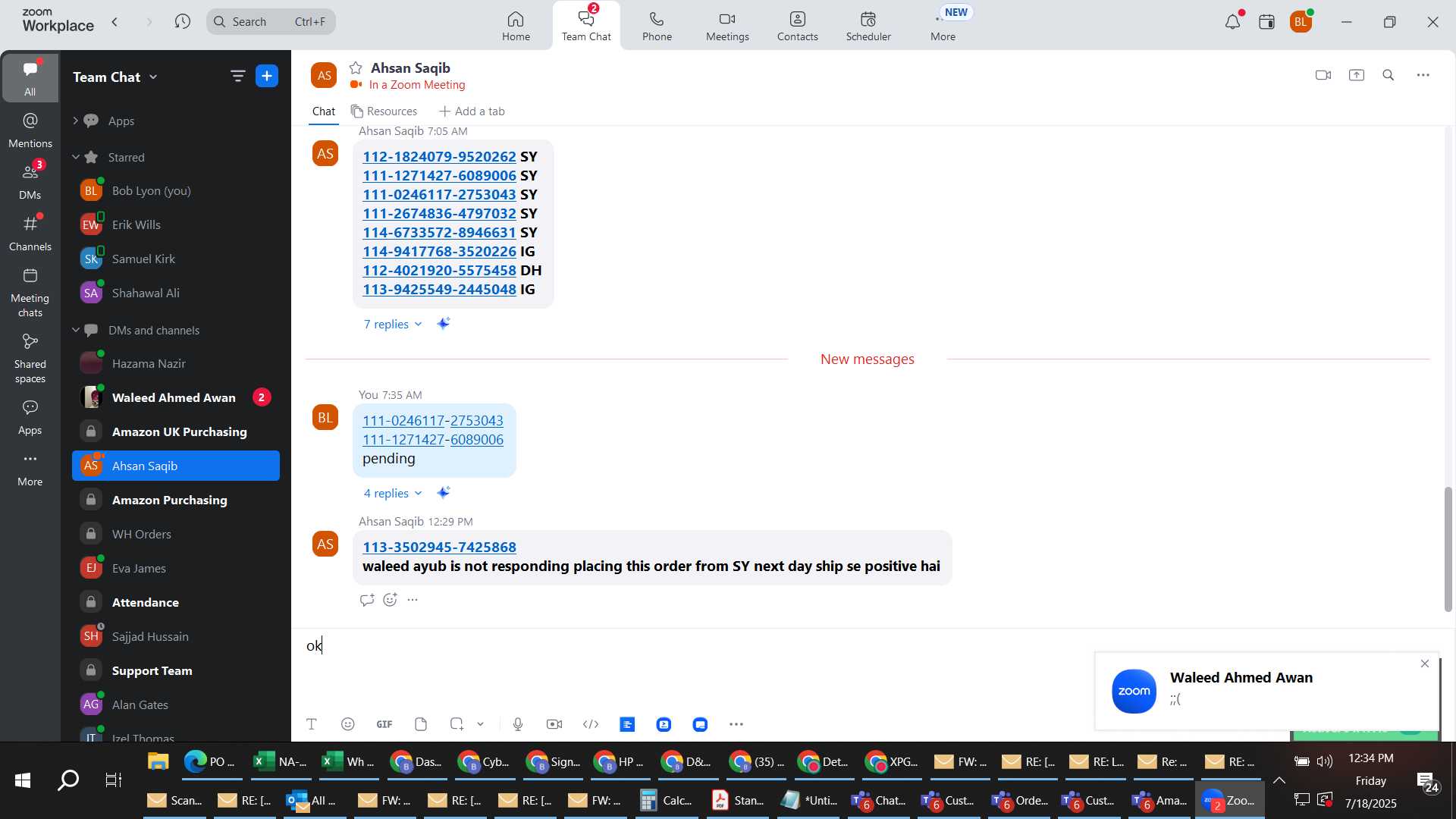The width and height of the screenshot is (1456, 819).
Task: Add reaction to Ahsan's latest message
Action: point(390,600)
